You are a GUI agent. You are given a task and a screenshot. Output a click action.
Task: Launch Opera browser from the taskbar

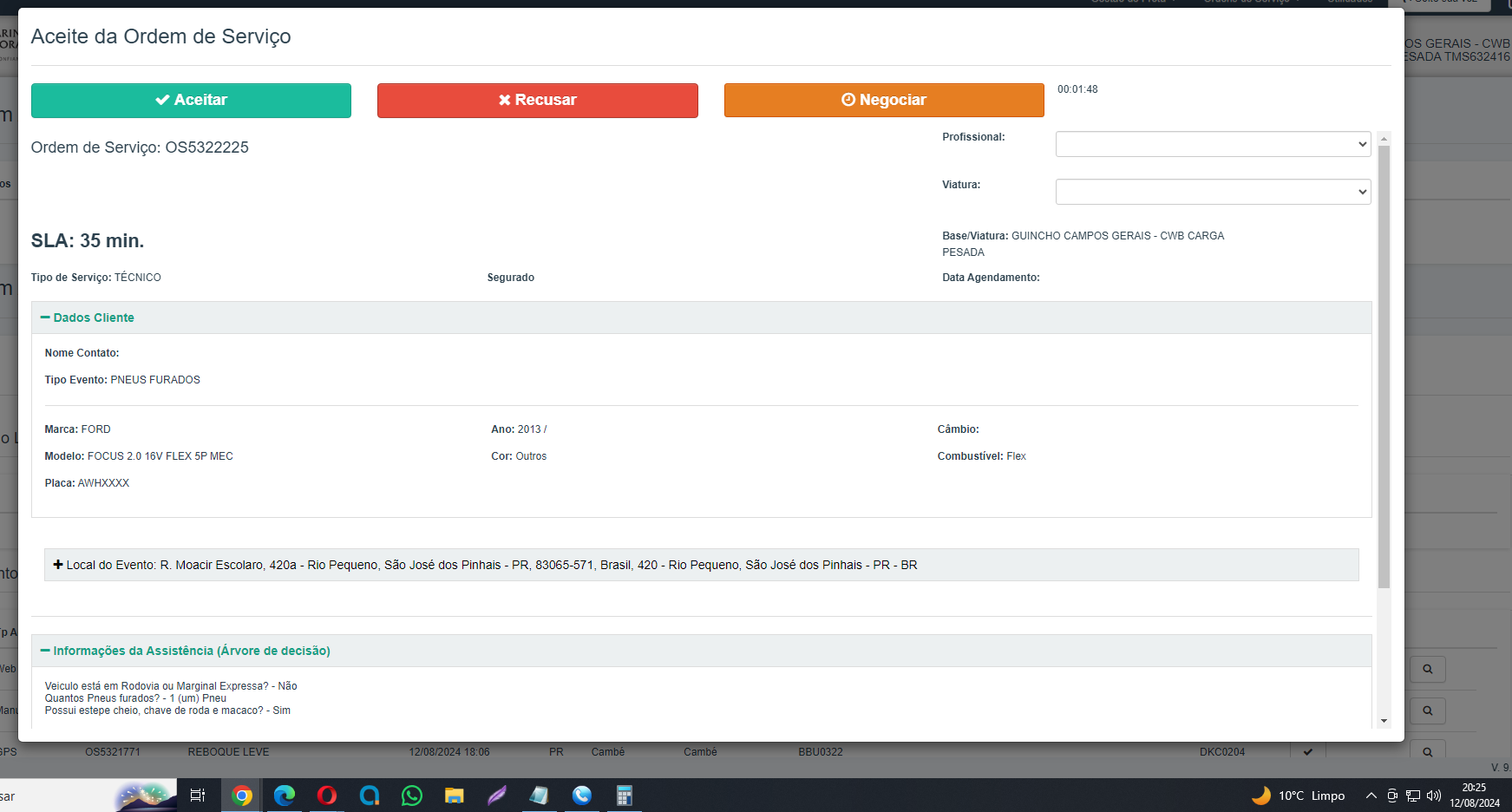pos(327,796)
